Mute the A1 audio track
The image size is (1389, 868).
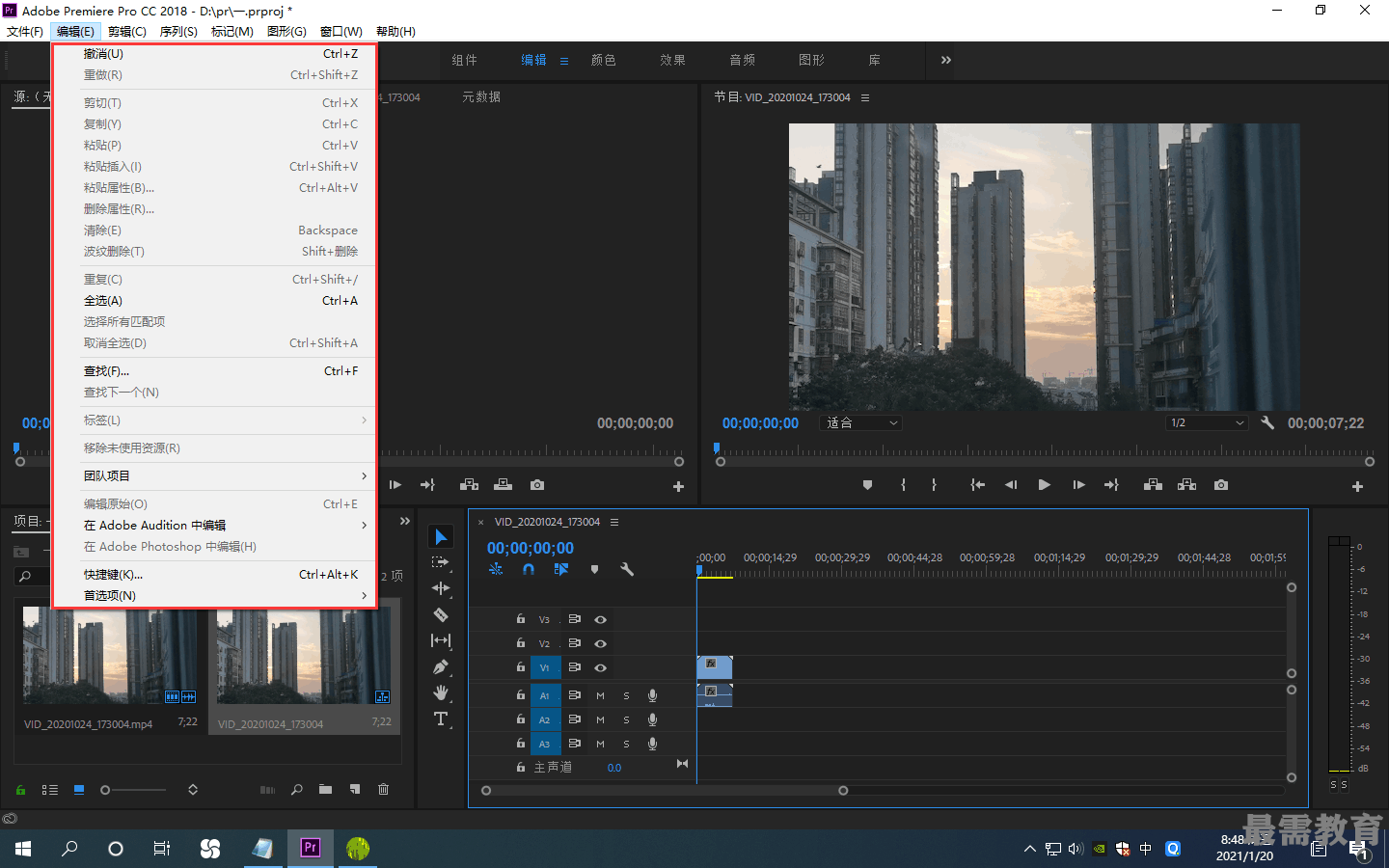tap(600, 695)
